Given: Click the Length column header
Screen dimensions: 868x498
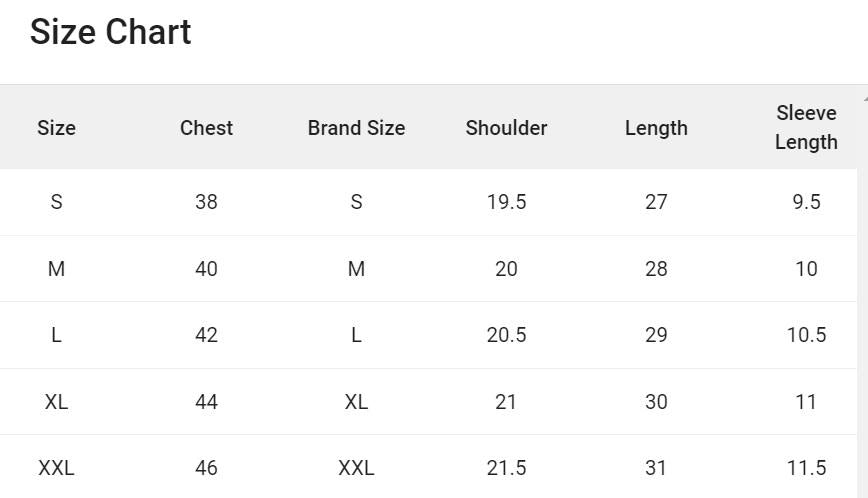Looking at the screenshot, I should [x=656, y=128].
